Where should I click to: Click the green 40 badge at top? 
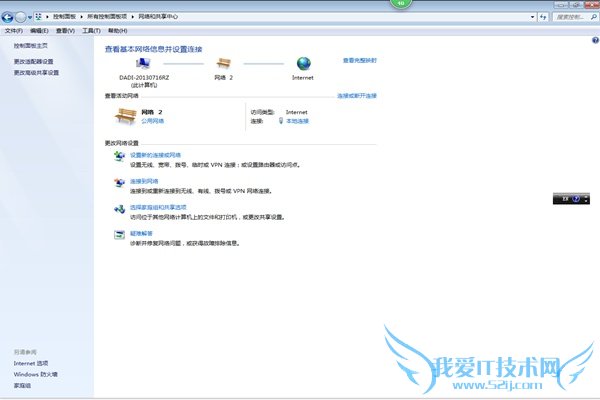(401, 3)
